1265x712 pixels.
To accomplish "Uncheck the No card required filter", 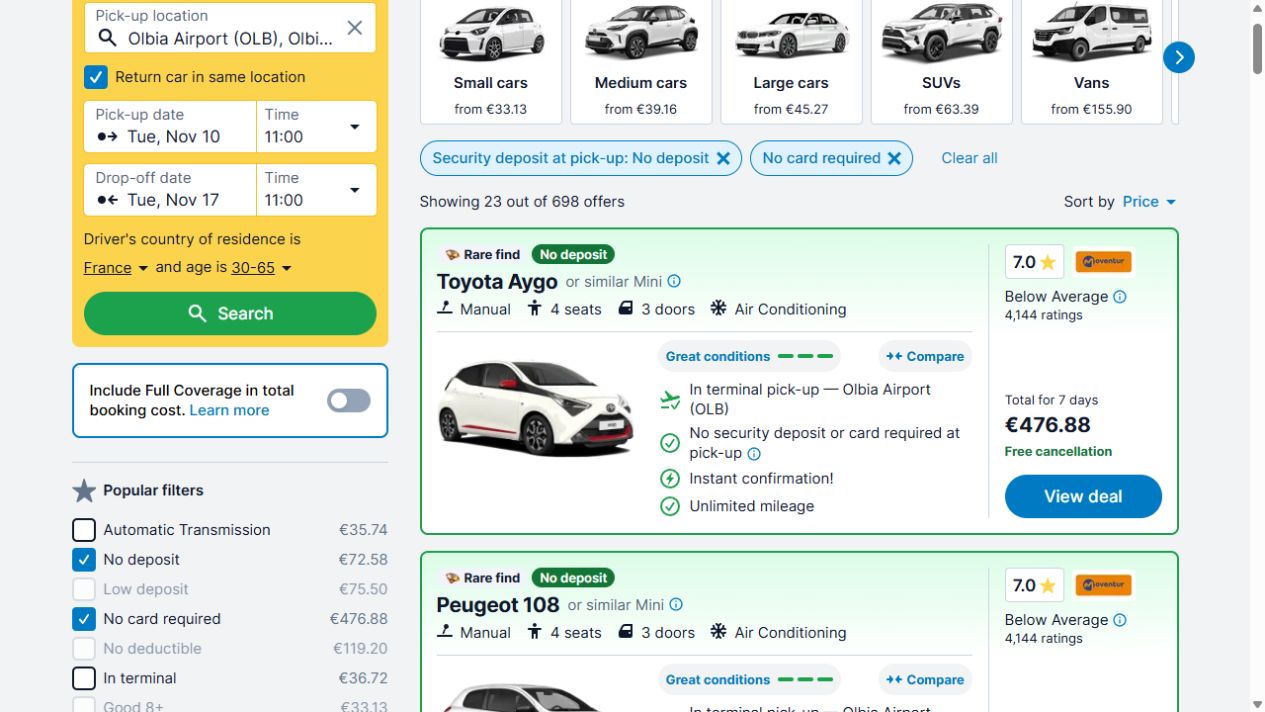I will click(84, 619).
